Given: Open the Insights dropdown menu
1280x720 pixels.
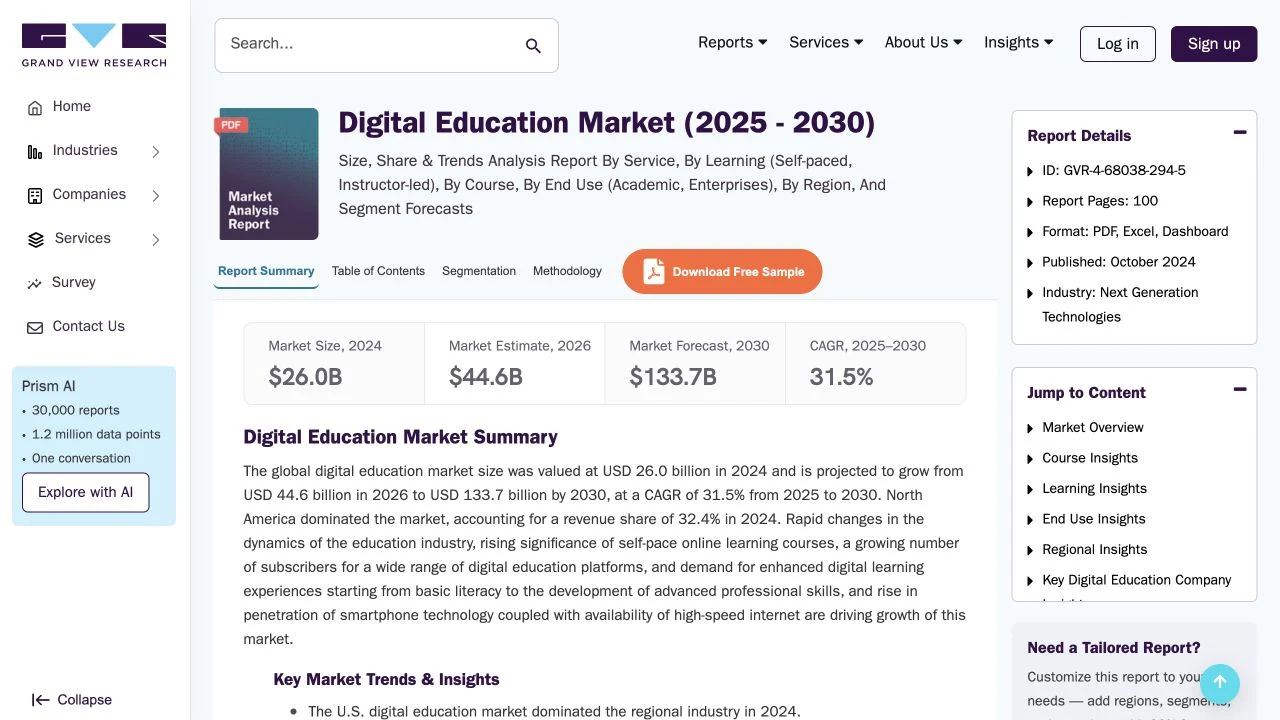Looking at the screenshot, I should tap(1018, 43).
